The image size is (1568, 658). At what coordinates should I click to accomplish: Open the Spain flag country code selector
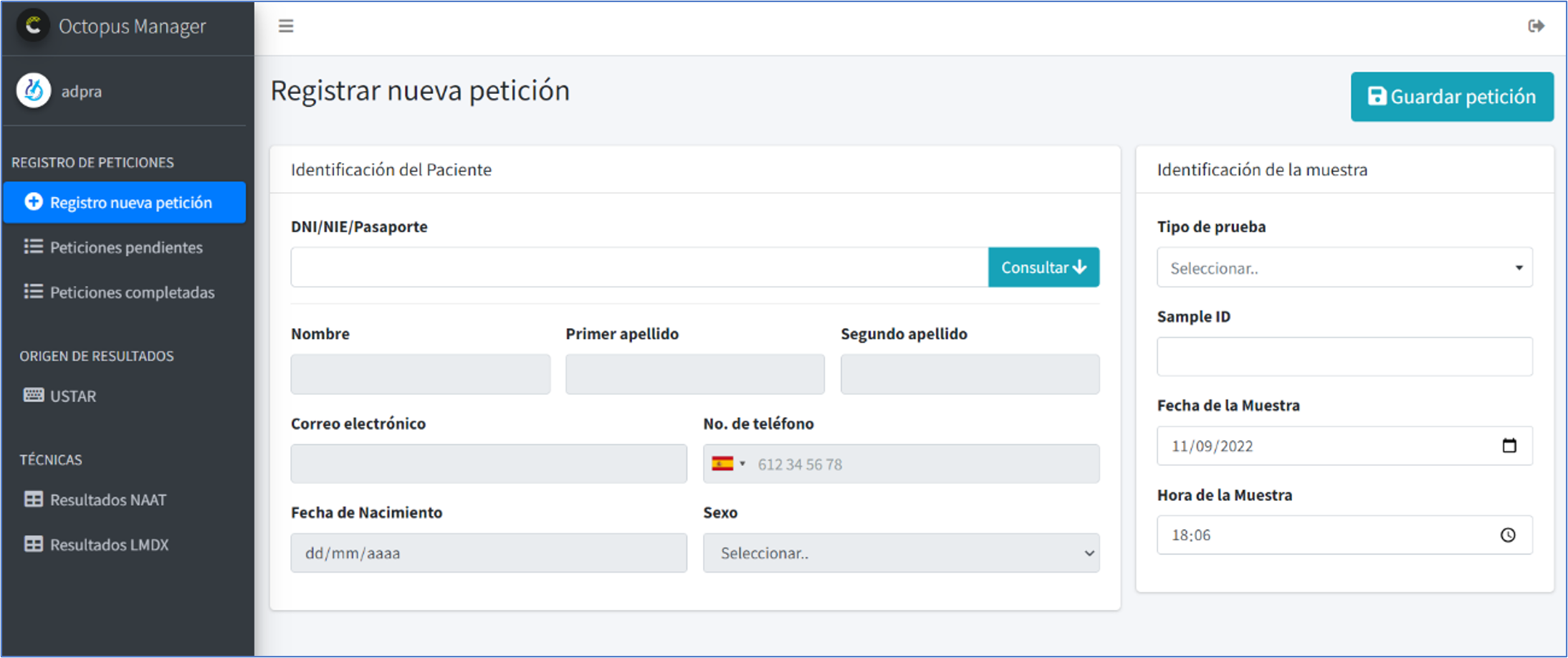click(x=728, y=464)
